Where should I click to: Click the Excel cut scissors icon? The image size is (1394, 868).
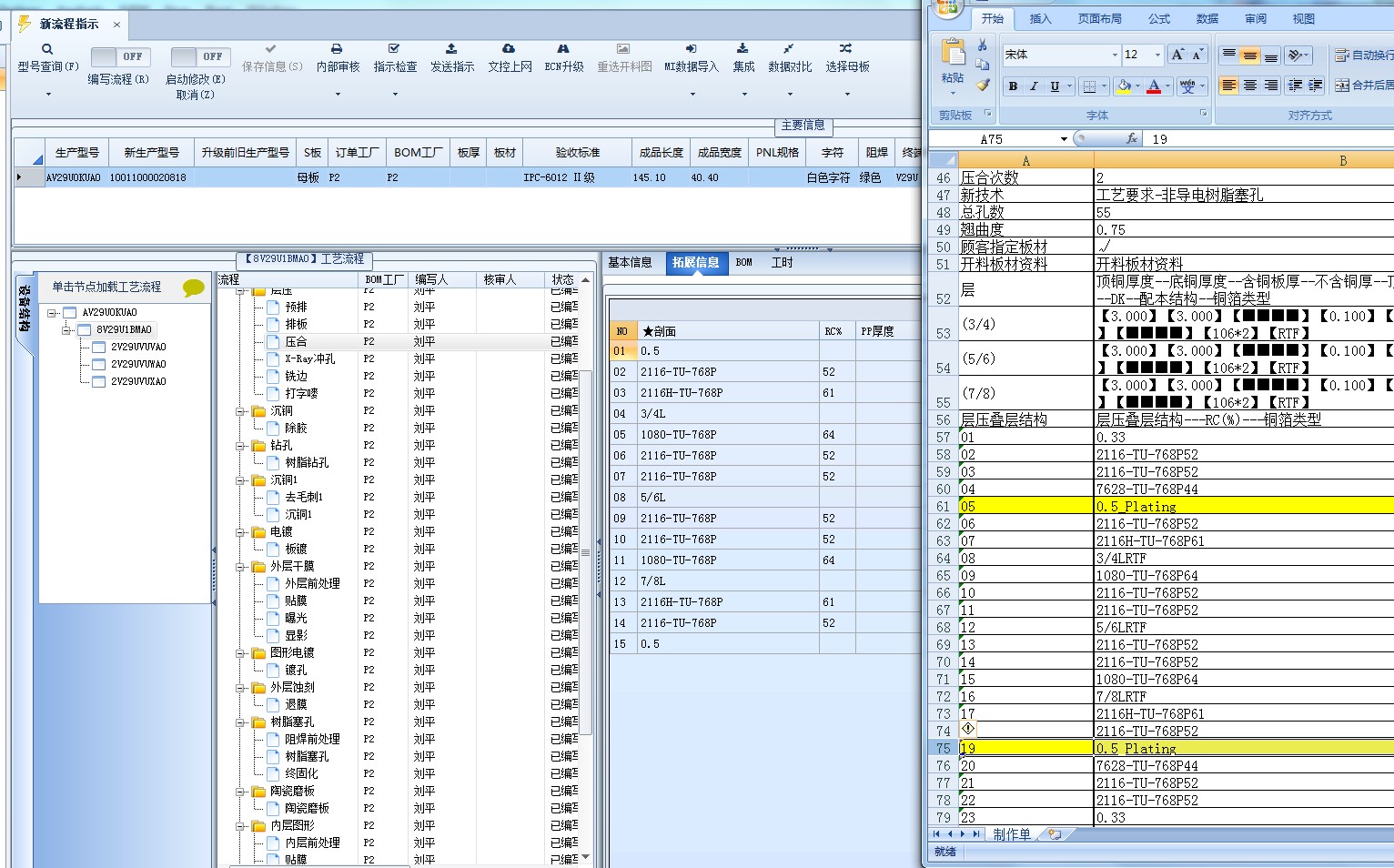983,45
